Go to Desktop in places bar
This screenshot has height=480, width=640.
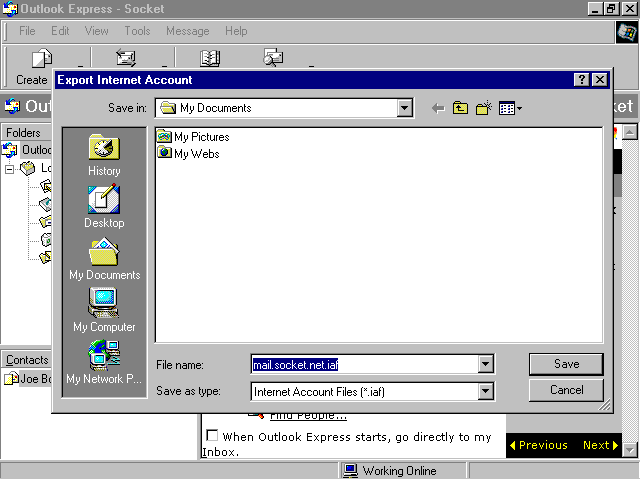pyautogui.click(x=104, y=206)
